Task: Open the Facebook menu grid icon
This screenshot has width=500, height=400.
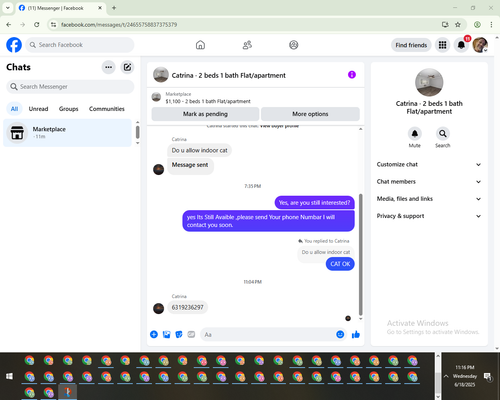Action: click(x=442, y=45)
